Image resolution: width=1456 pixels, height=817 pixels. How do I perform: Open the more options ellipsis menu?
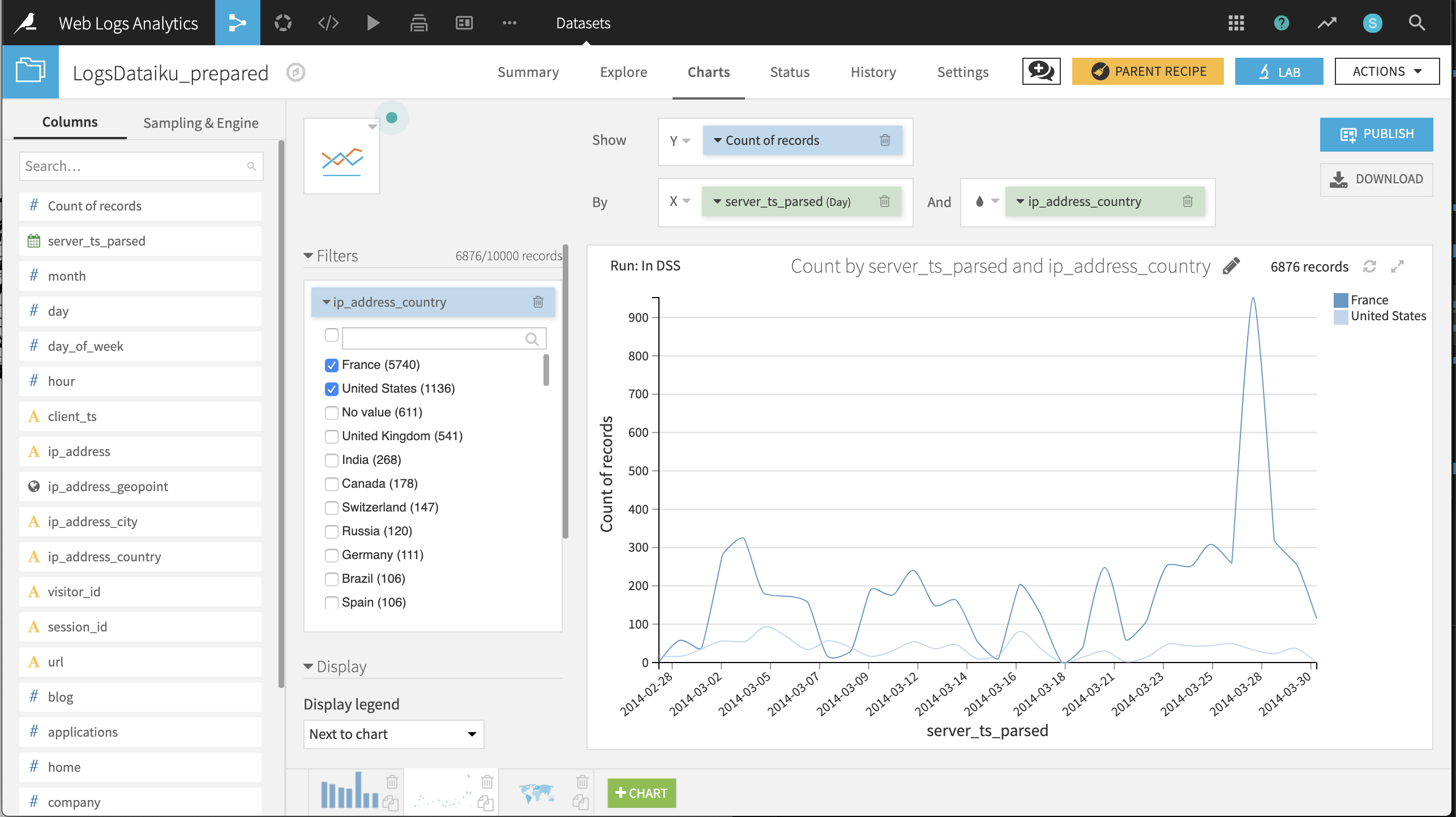(509, 23)
